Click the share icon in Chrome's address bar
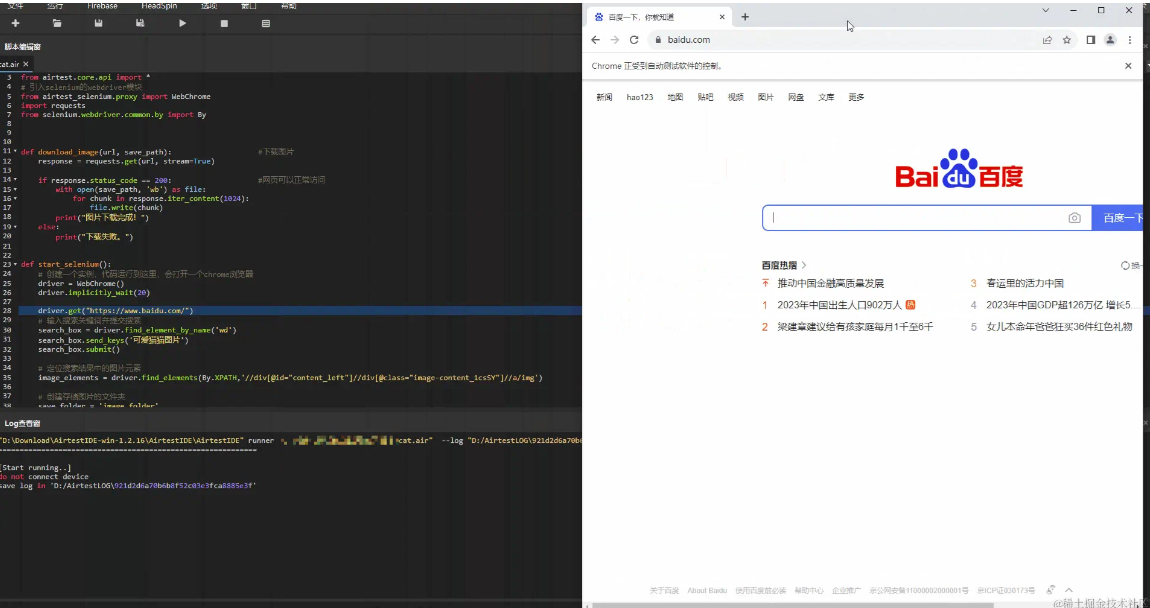The image size is (1150, 608). coord(1047,40)
